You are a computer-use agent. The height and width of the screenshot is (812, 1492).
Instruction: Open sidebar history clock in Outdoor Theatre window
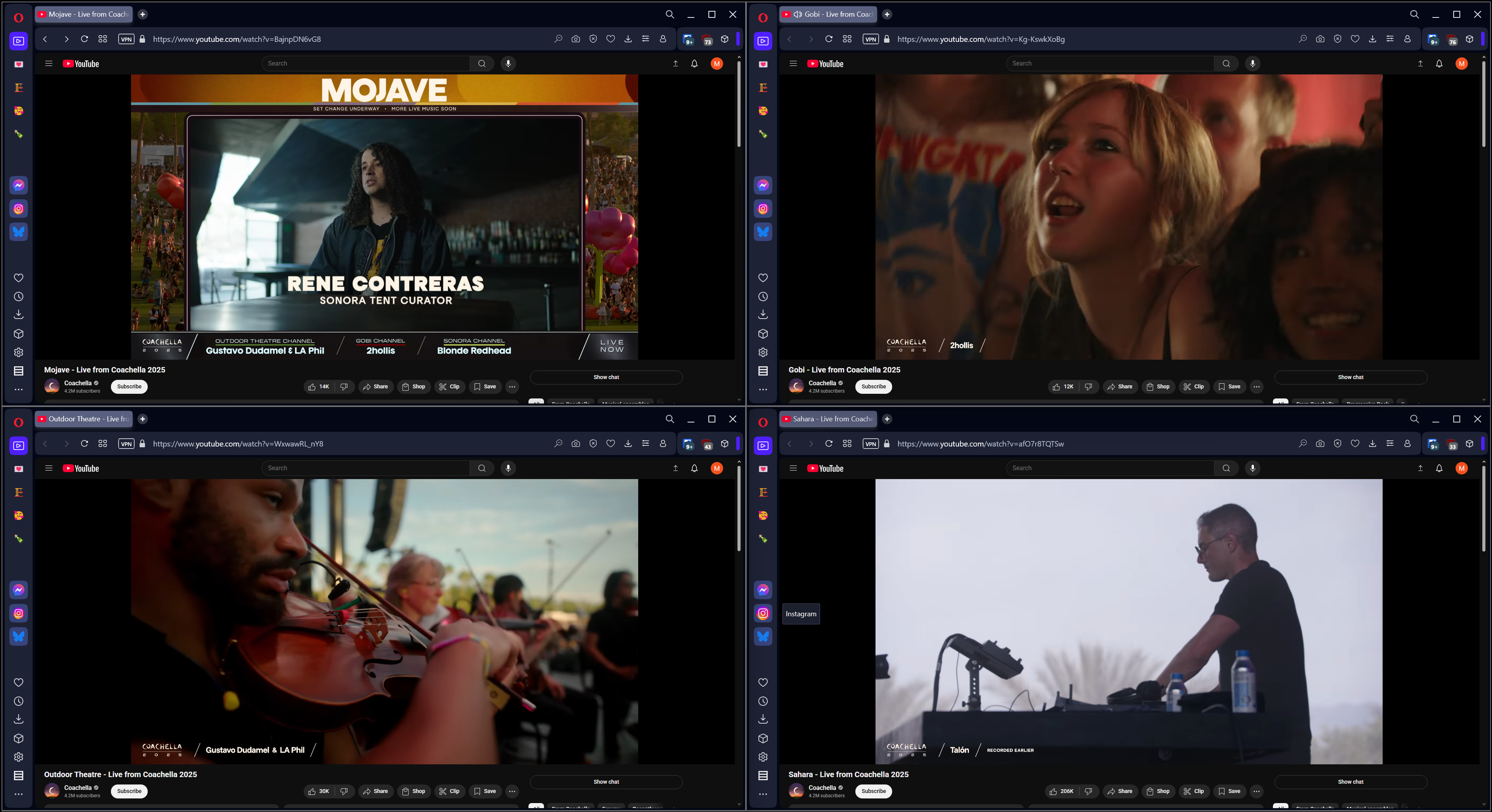[19, 702]
